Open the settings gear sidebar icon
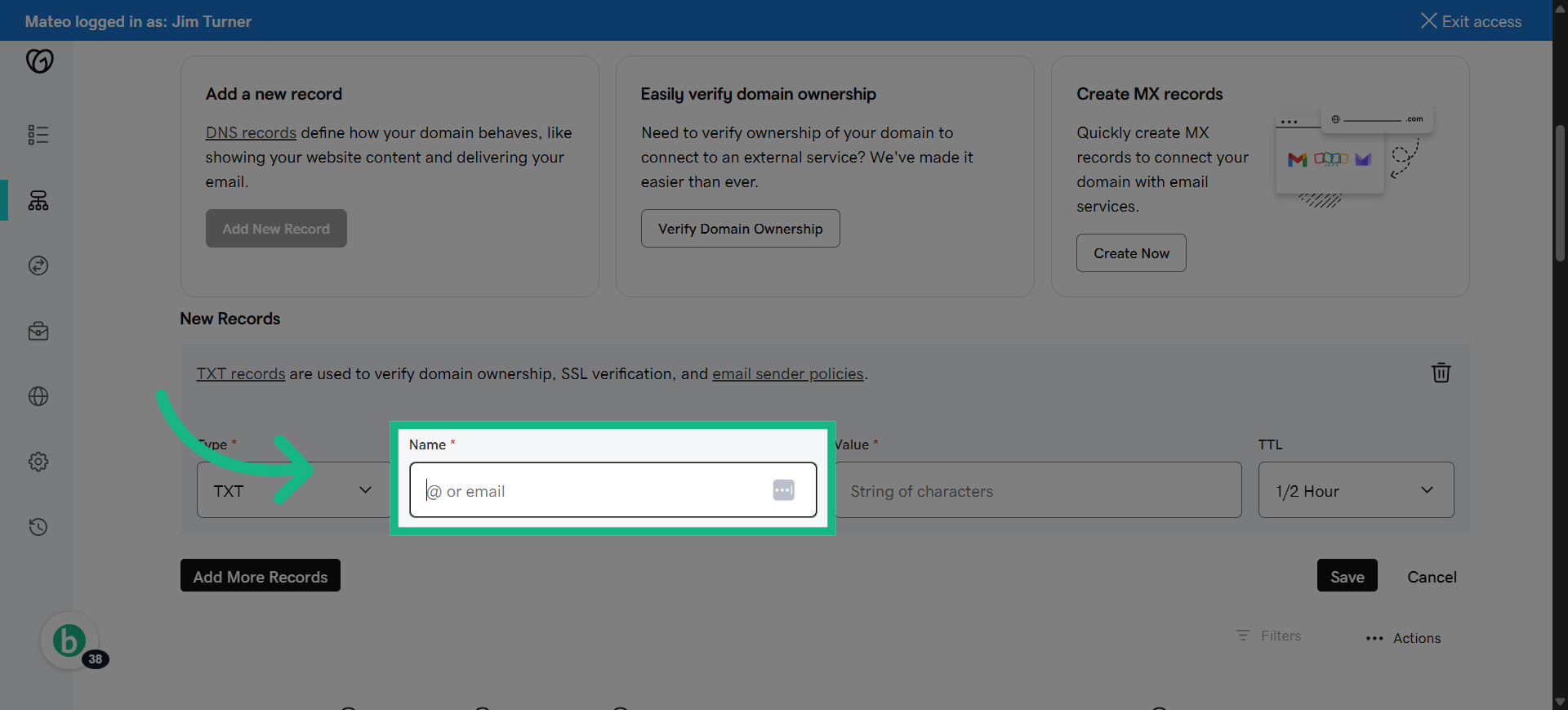The height and width of the screenshot is (710, 1568). (x=38, y=462)
